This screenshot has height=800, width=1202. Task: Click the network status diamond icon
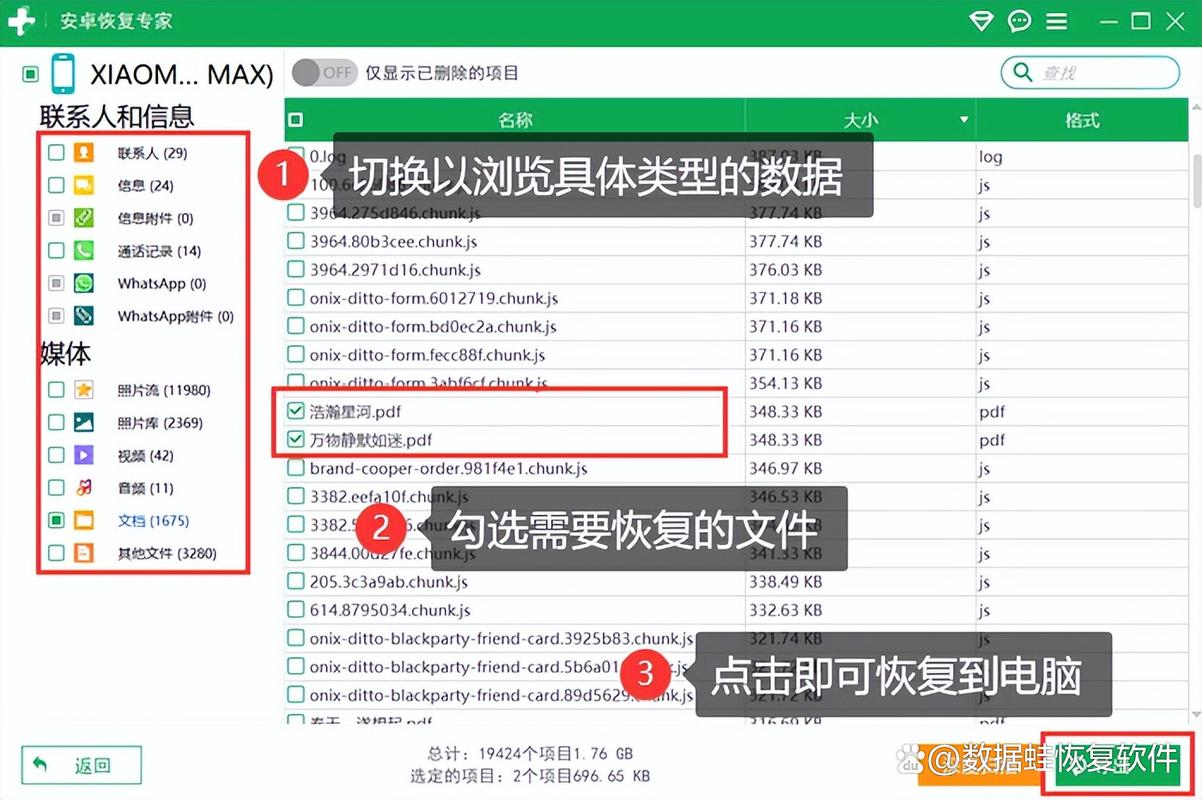point(981,20)
